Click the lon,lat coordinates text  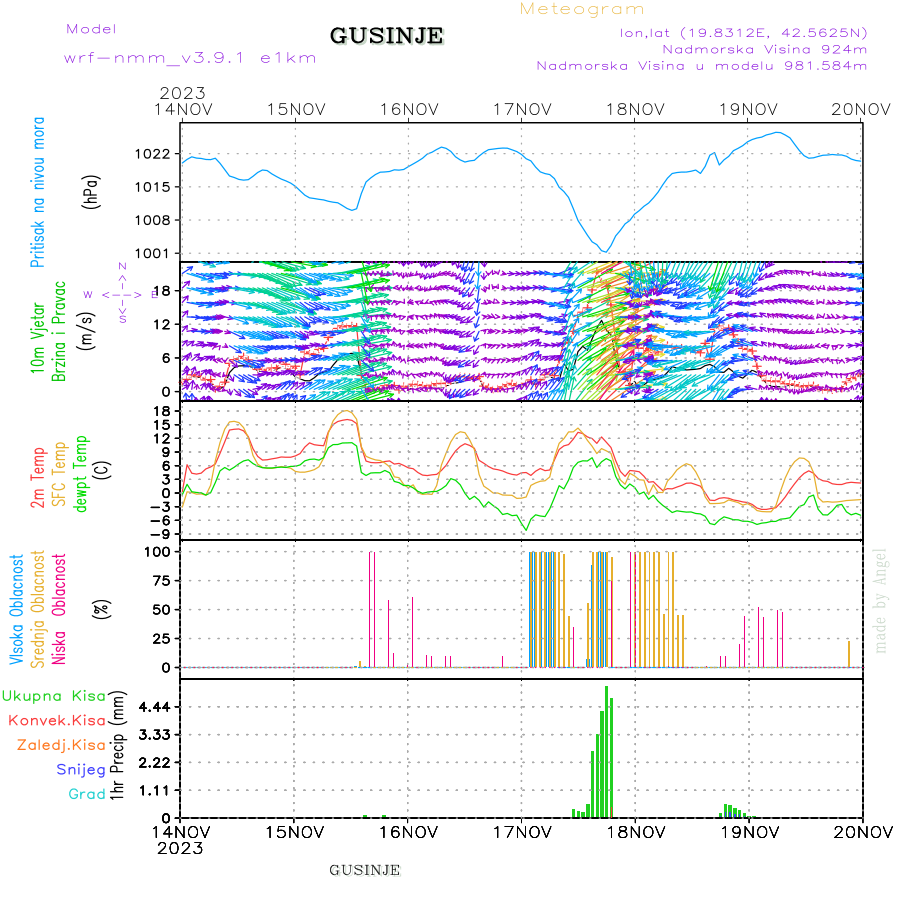743,33
